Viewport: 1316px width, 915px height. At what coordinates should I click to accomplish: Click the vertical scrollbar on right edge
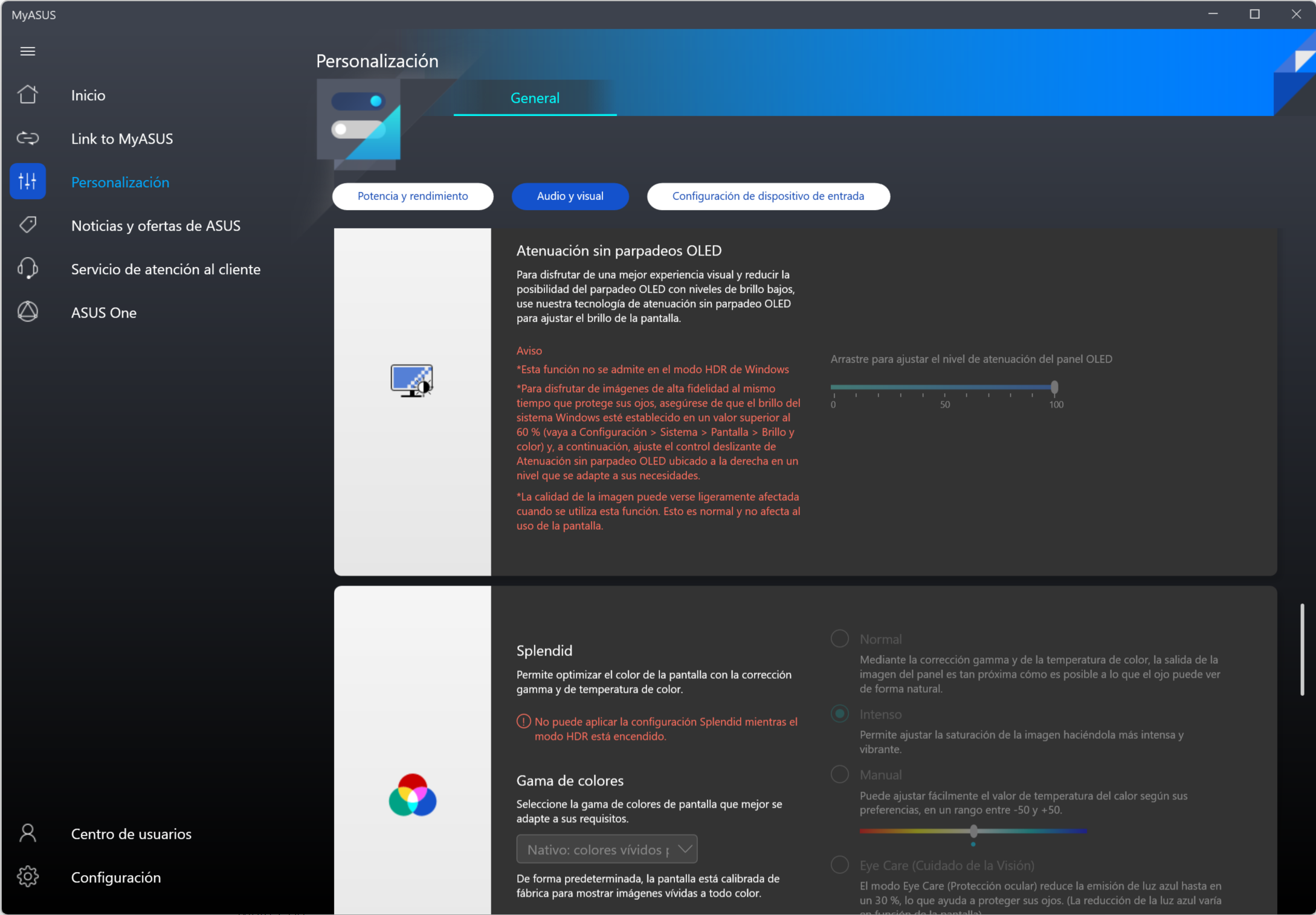coord(1302,649)
